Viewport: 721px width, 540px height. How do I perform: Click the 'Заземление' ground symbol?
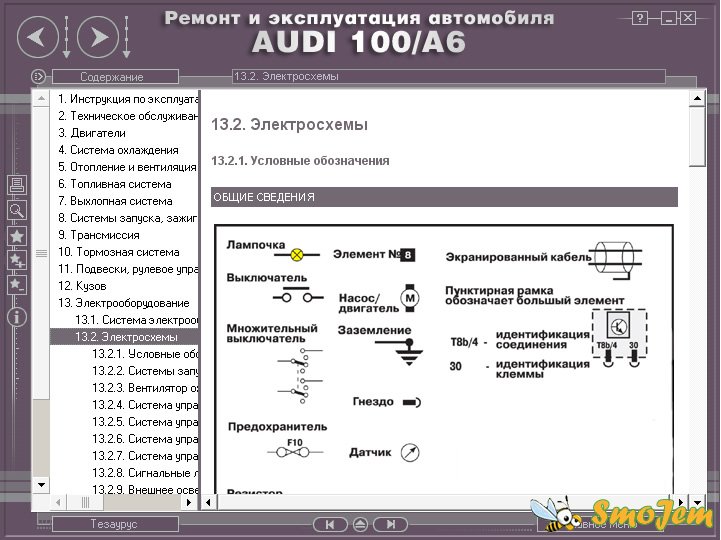click(399, 352)
